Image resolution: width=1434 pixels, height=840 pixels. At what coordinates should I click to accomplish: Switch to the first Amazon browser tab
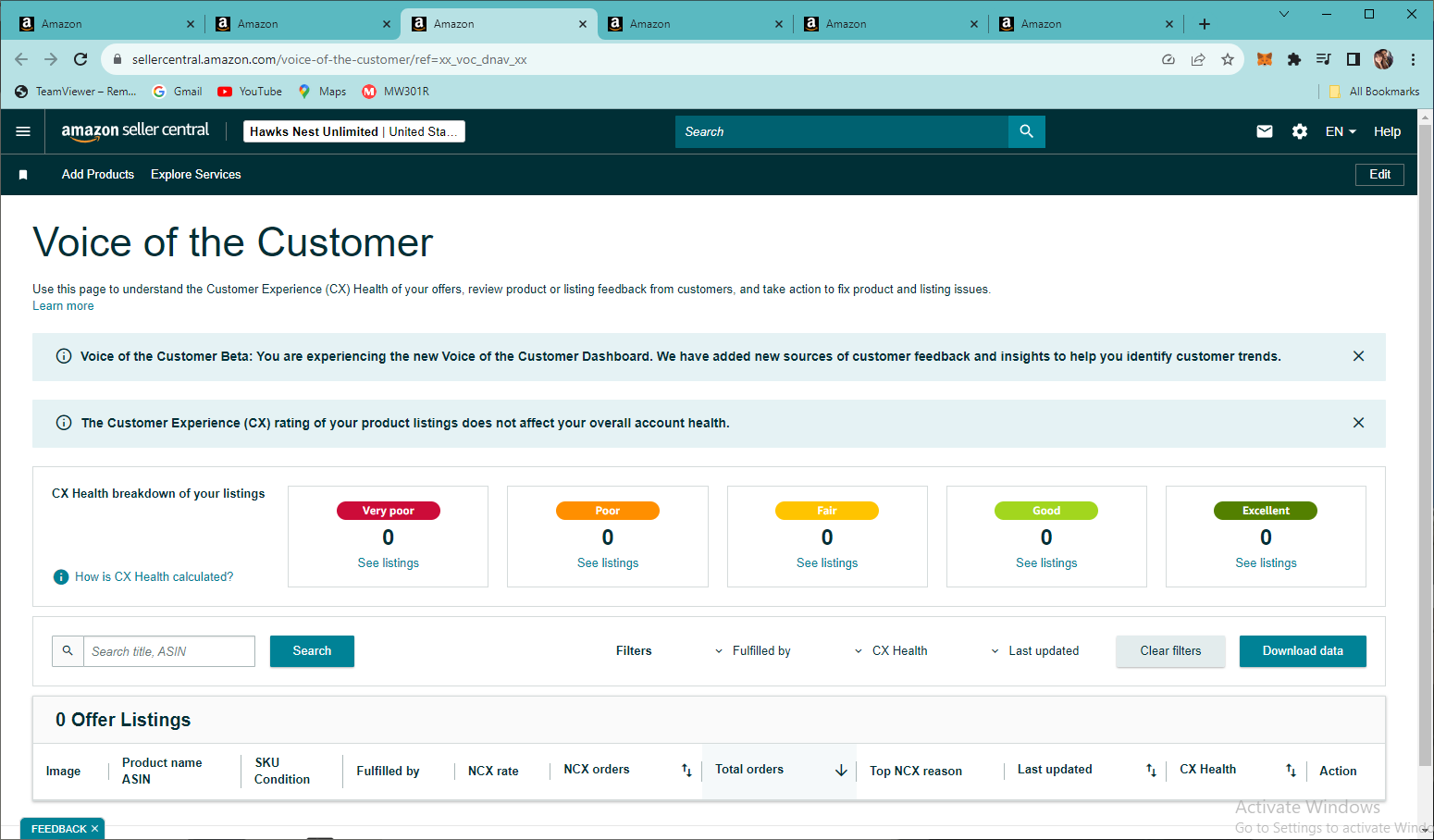106,24
